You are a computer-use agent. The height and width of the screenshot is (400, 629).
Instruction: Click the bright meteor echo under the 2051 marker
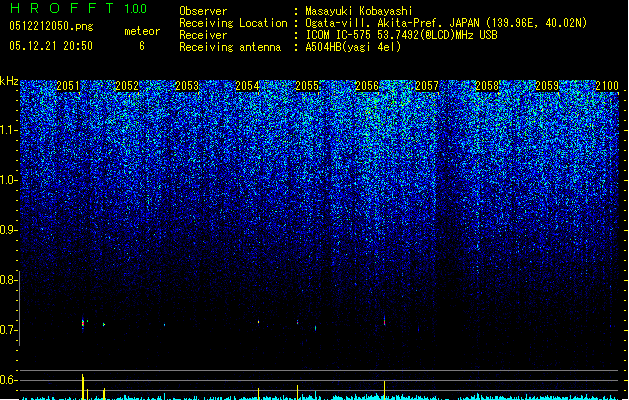(x=83, y=323)
